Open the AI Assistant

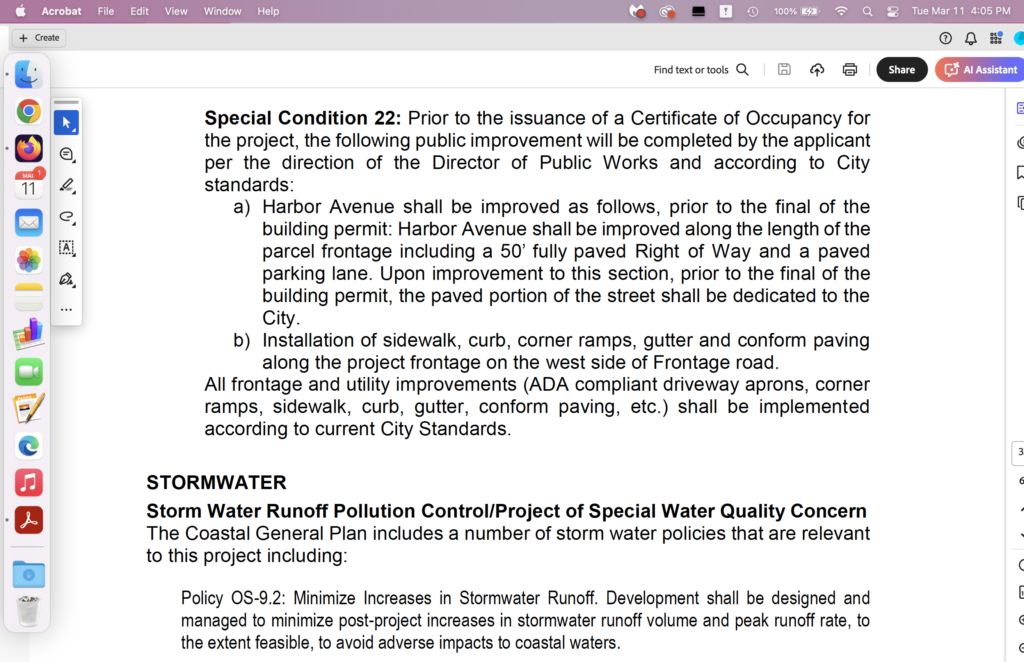pos(980,69)
